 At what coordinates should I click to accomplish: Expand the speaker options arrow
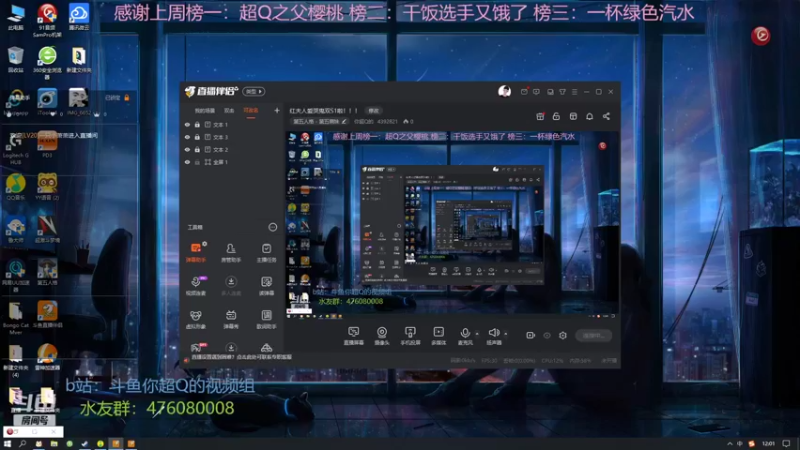point(506,334)
